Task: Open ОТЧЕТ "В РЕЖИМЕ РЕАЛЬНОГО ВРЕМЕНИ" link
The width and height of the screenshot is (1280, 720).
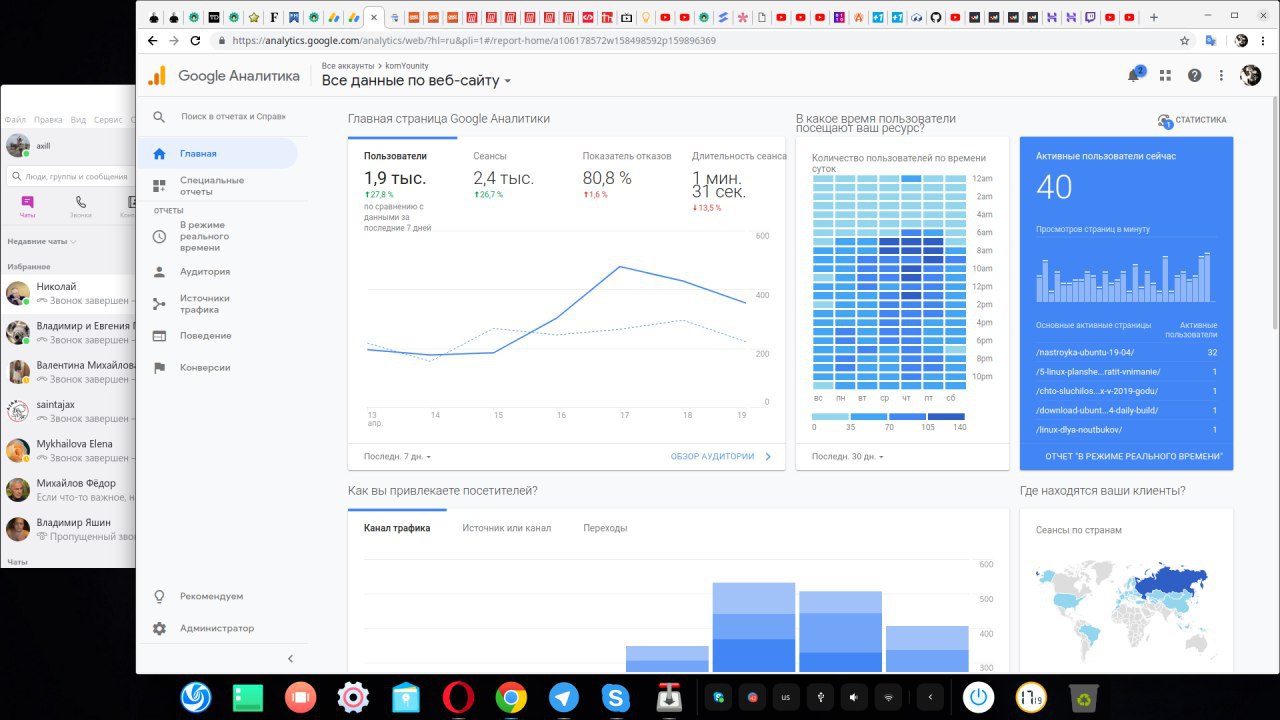Action: [x=1133, y=456]
